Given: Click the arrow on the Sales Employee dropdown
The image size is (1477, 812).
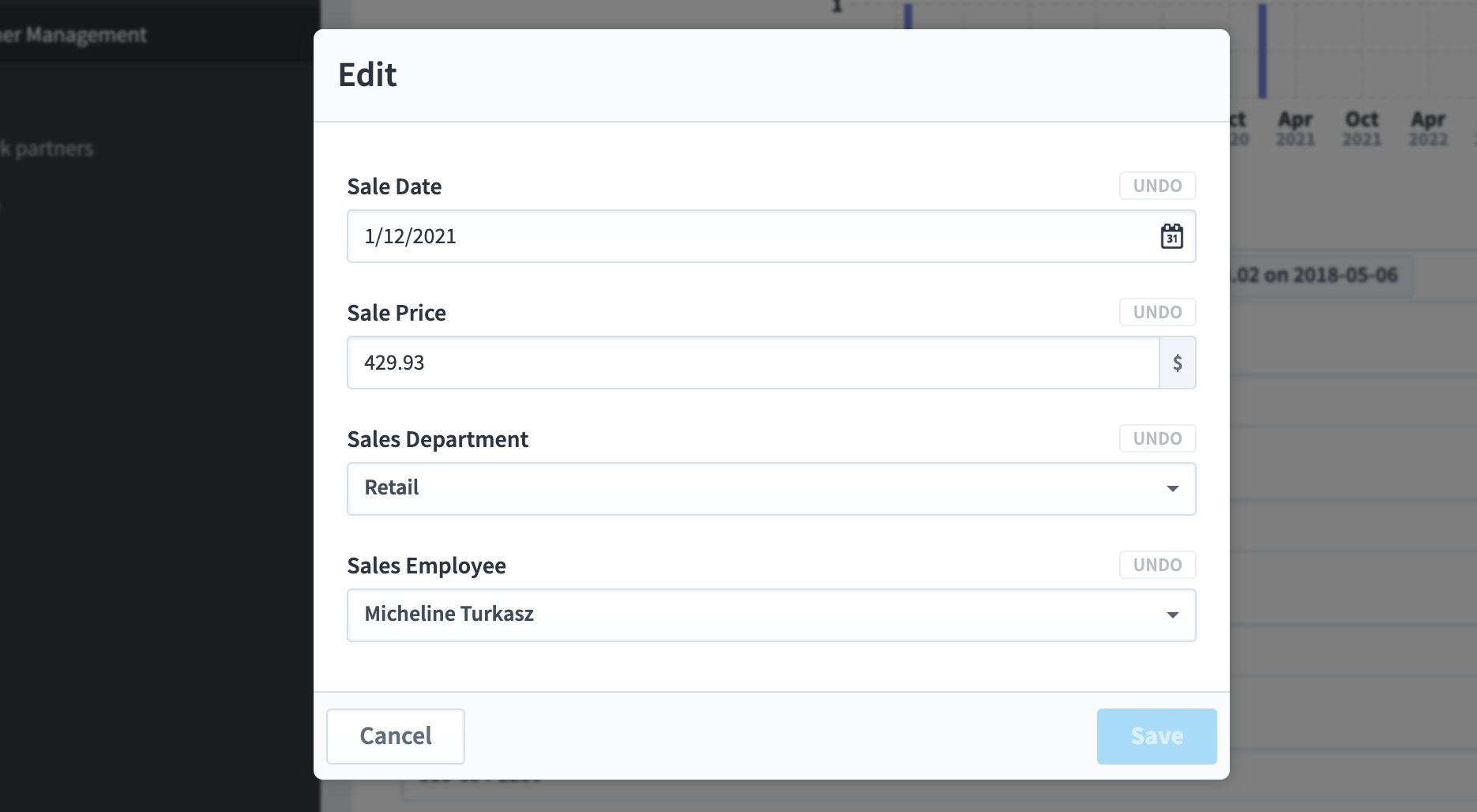Looking at the screenshot, I should pyautogui.click(x=1173, y=615).
